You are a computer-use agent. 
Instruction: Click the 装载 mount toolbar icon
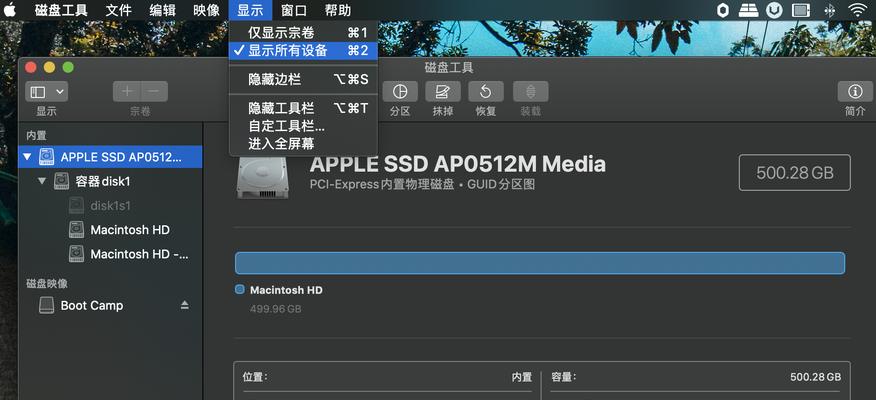tap(531, 92)
